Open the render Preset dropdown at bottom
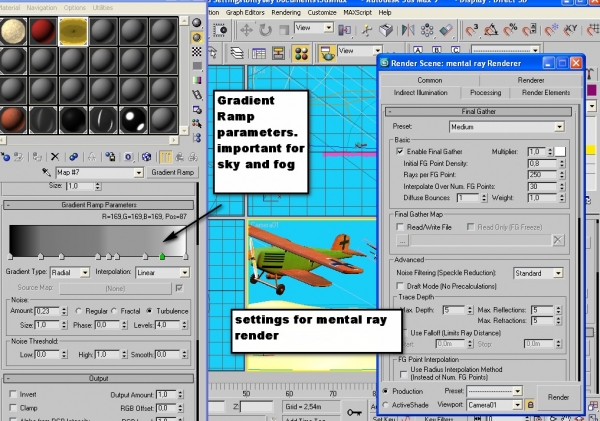The height and width of the screenshot is (421, 600). tap(495, 391)
